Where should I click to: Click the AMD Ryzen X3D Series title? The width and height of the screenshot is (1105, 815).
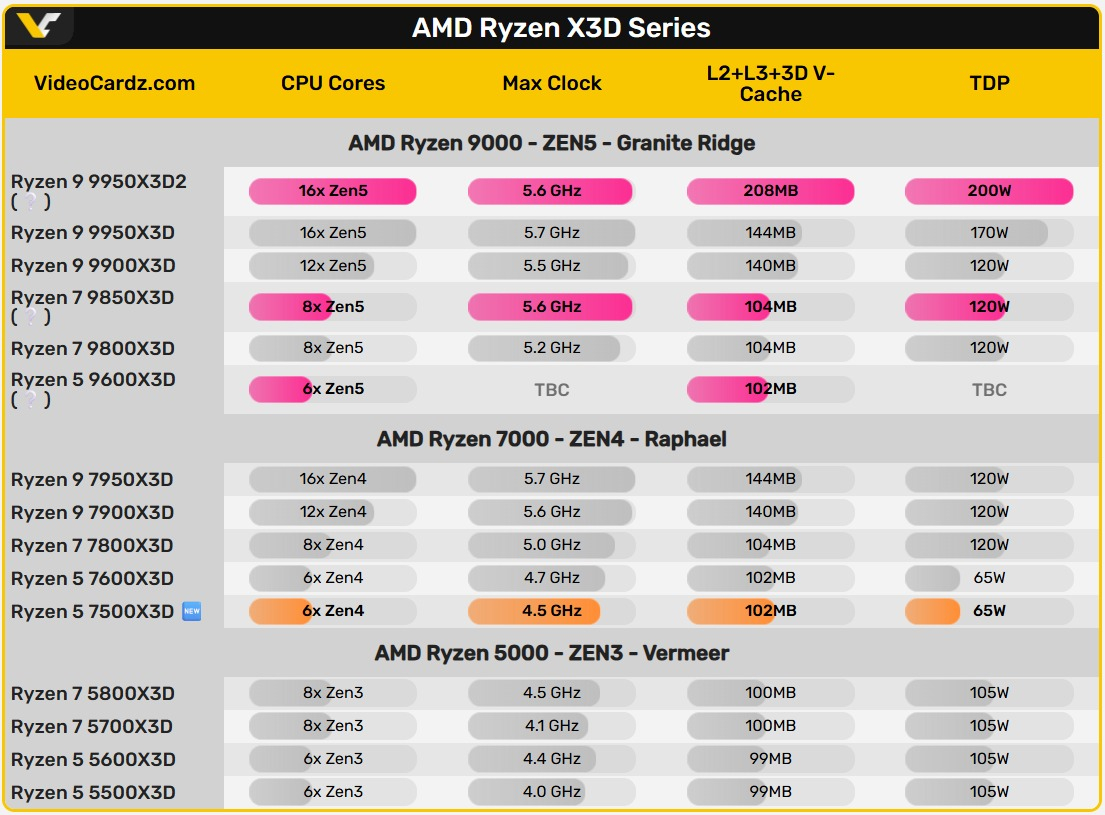pyautogui.click(x=561, y=27)
